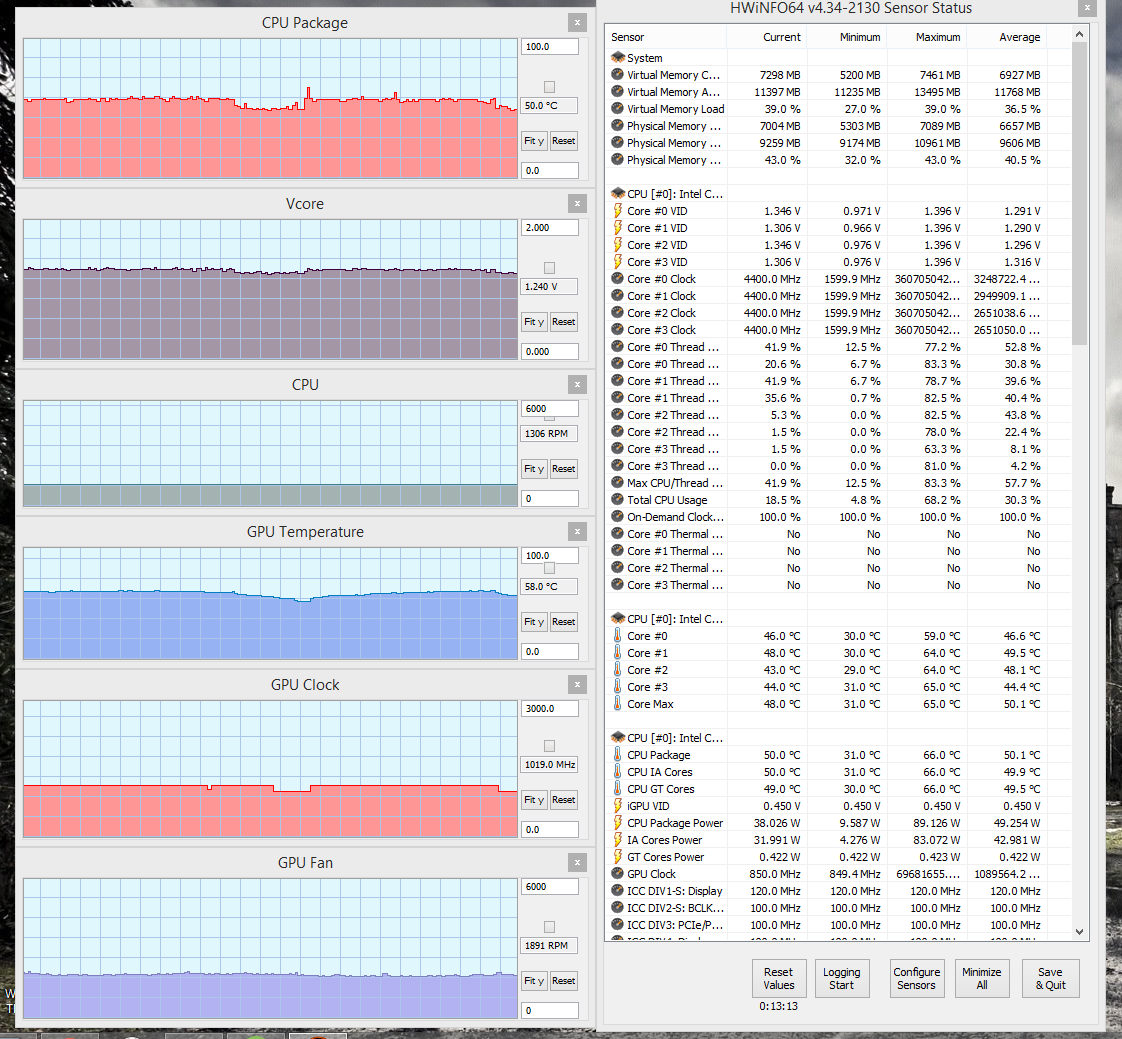Click the Physical Memory 7004 MB row icon
Screen dimensions: 1122x1039
click(x=618, y=126)
